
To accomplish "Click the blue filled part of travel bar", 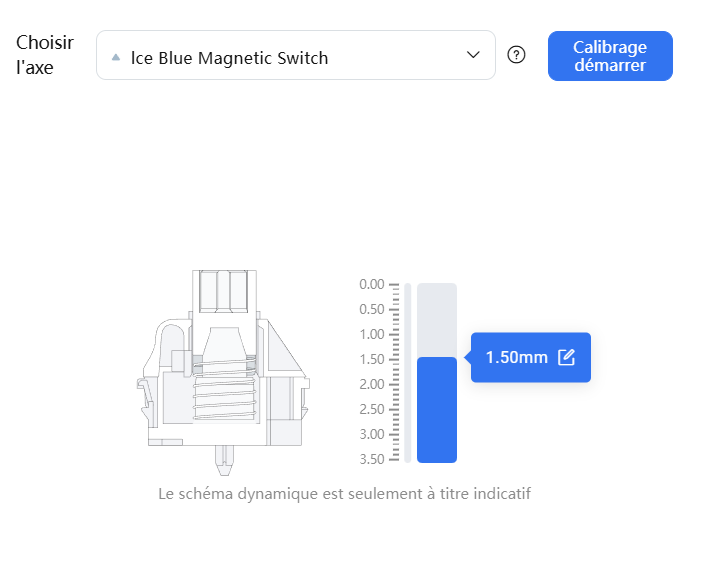I will 437,410.
